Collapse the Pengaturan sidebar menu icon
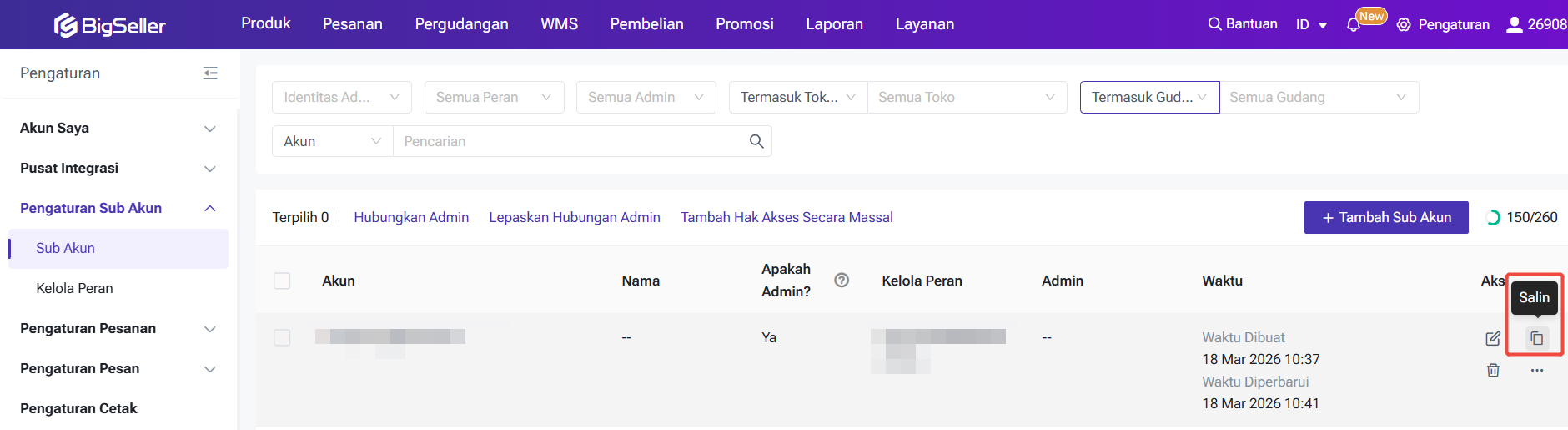Screen dimensions: 1568x430 pyautogui.click(x=210, y=73)
